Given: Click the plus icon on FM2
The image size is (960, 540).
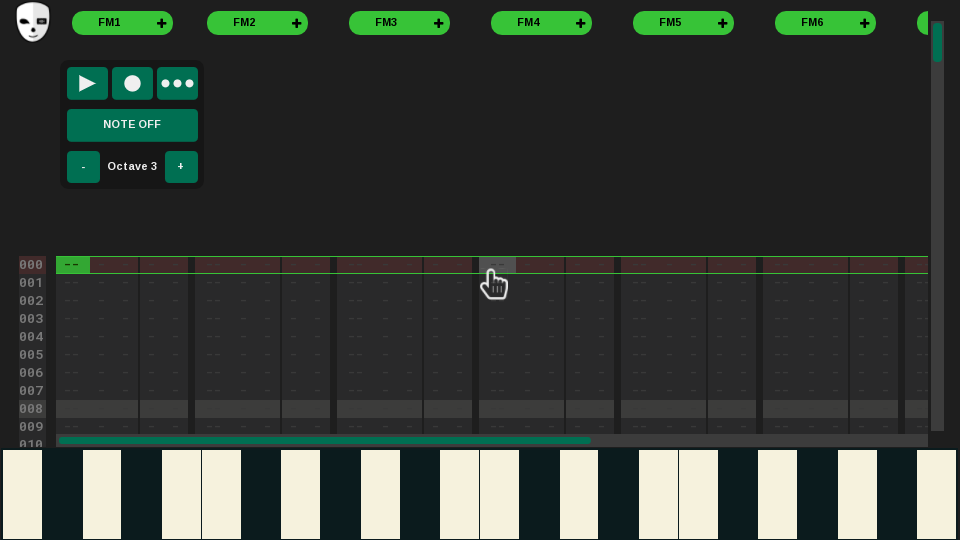Looking at the screenshot, I should 296,23.
